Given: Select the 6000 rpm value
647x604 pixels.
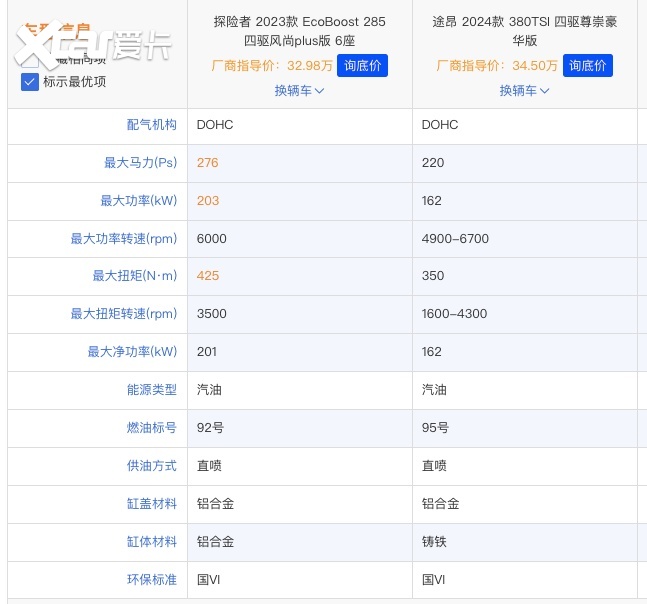Looking at the screenshot, I should click(x=212, y=238).
